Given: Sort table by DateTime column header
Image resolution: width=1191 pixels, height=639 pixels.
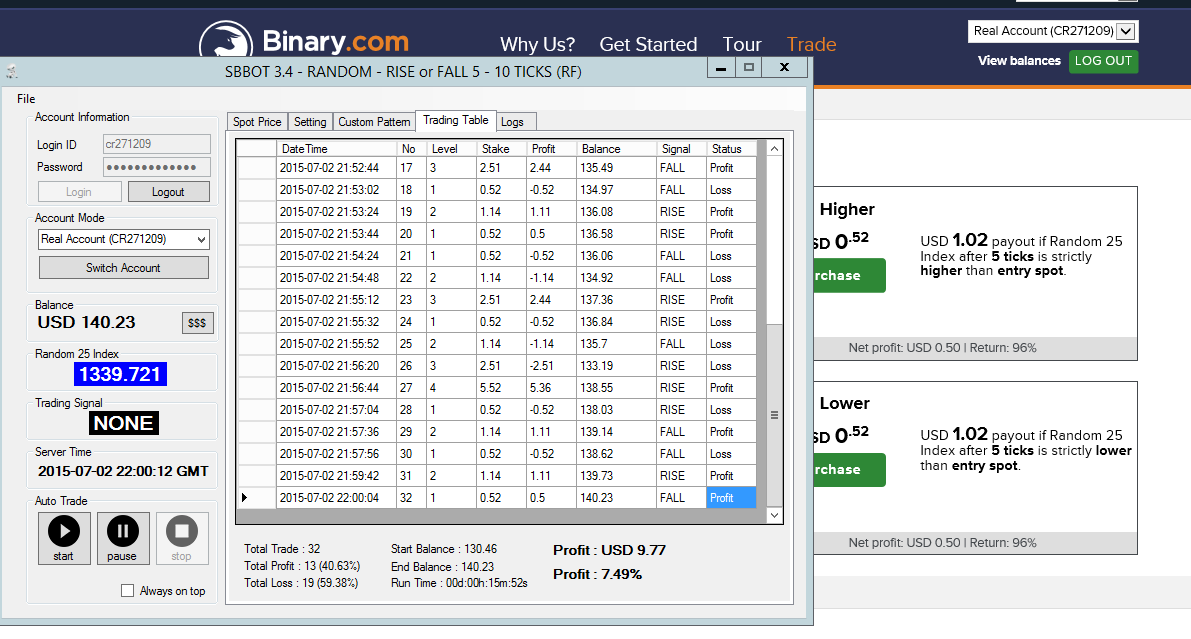Looking at the screenshot, I should tap(336, 149).
